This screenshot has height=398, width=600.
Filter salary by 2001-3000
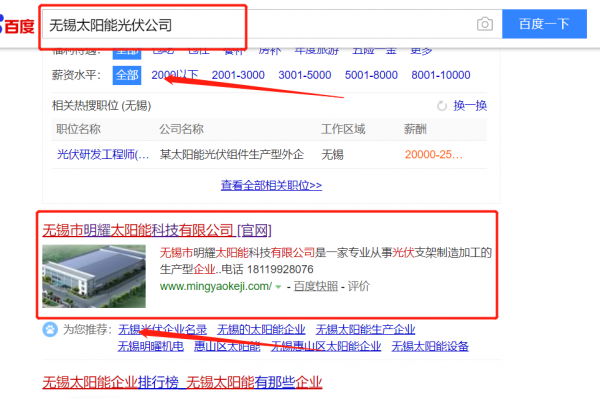point(238,75)
